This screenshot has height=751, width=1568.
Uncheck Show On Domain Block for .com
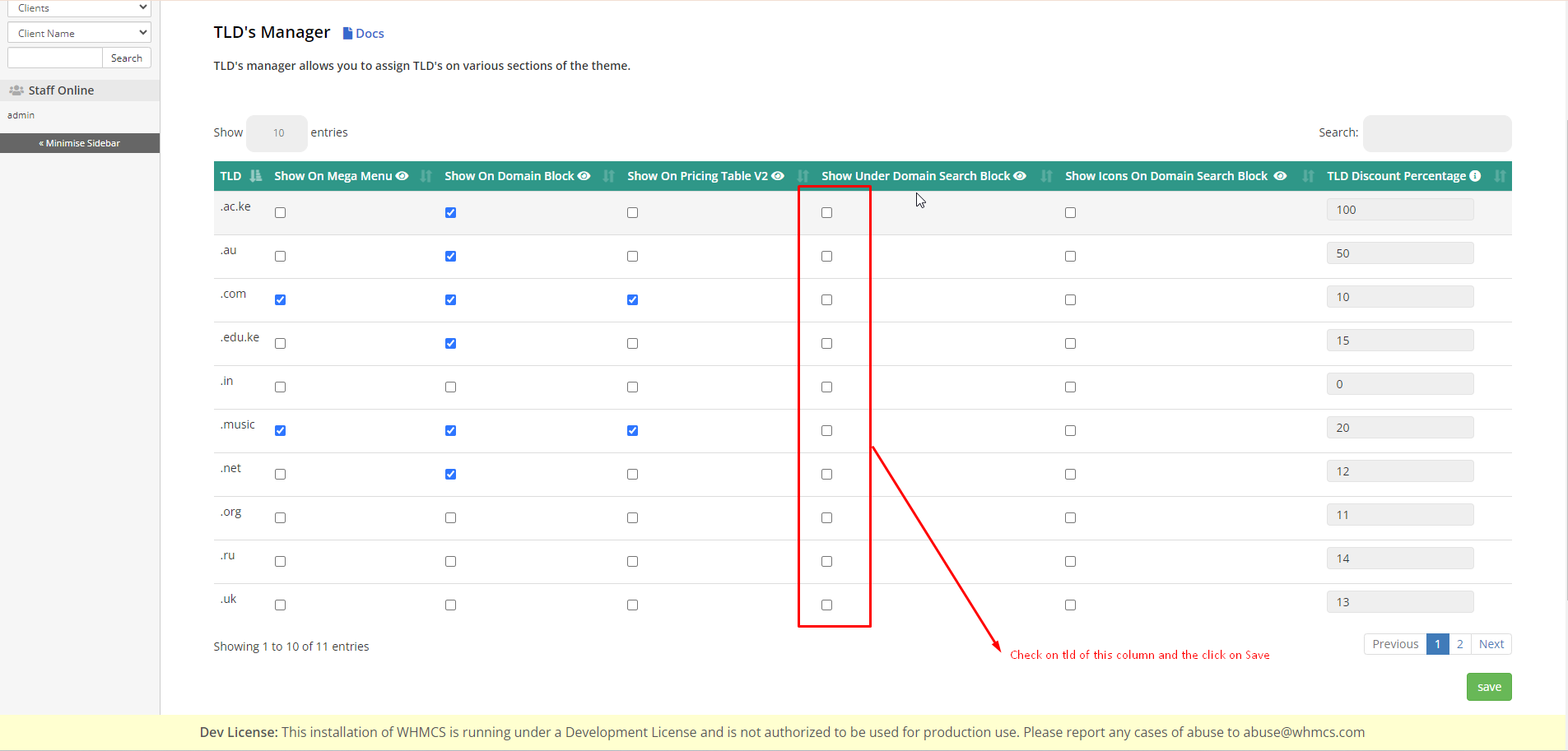450,300
